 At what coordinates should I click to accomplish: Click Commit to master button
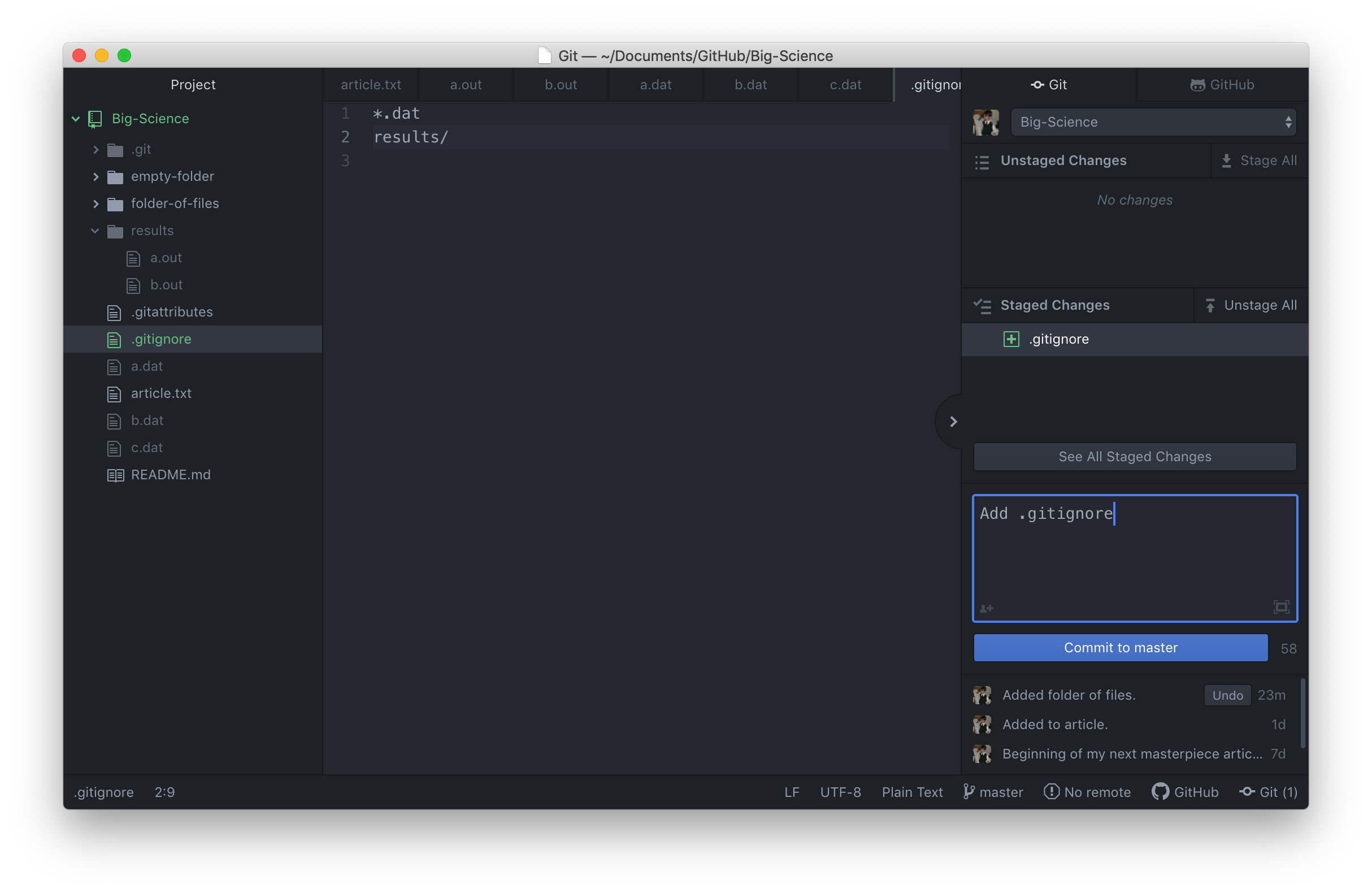point(1121,647)
